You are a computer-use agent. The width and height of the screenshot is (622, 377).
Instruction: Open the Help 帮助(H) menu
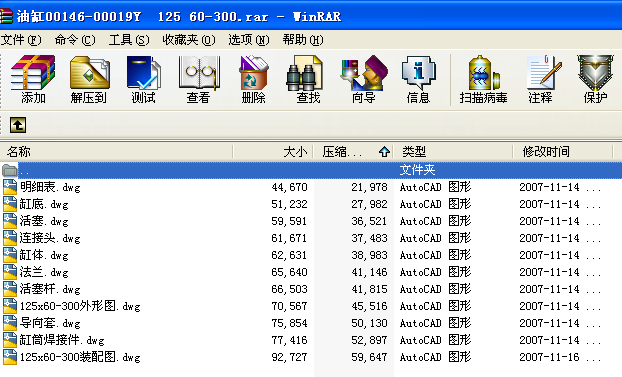[x=303, y=40]
